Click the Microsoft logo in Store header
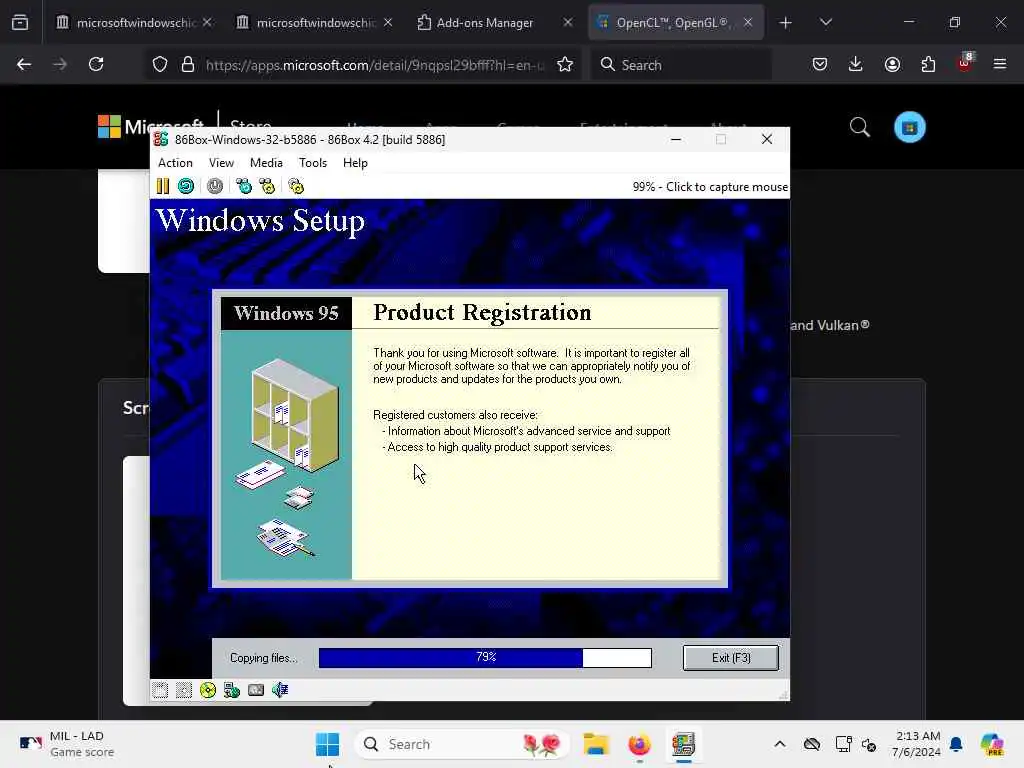Image resolution: width=1024 pixels, height=768 pixels. pyautogui.click(x=150, y=127)
